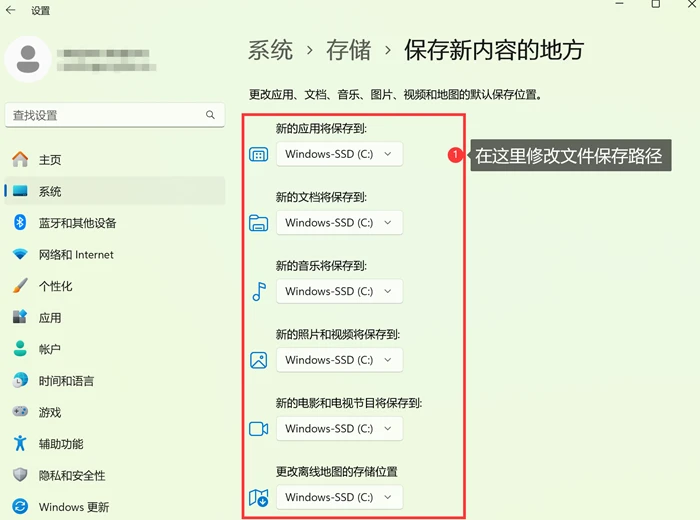Viewport: 700px width, 520px height.
Task: Click the 隐私和安全性 shield icon
Action: pyautogui.click(x=20, y=475)
